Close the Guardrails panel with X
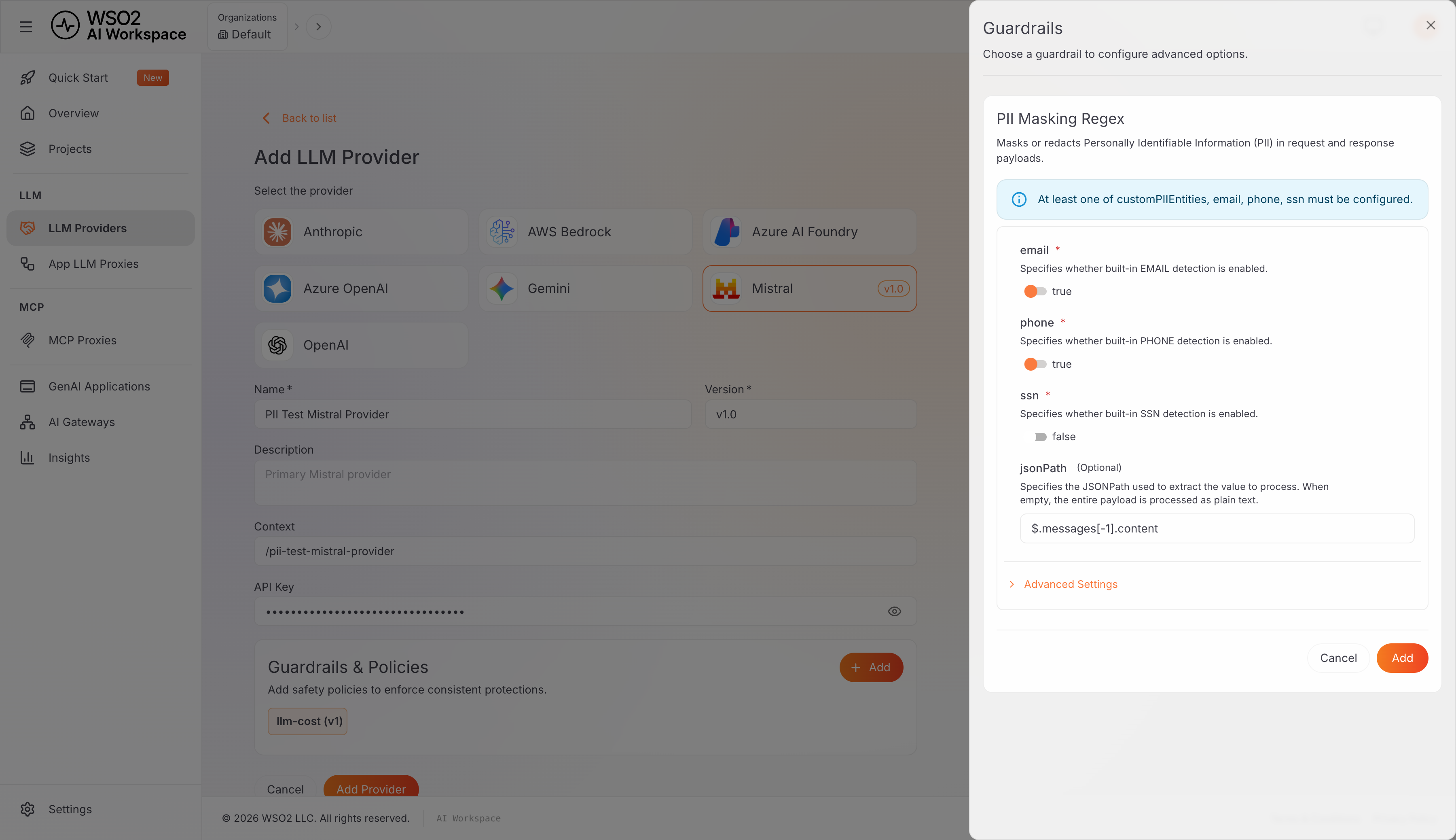The height and width of the screenshot is (840, 1456). (x=1431, y=25)
